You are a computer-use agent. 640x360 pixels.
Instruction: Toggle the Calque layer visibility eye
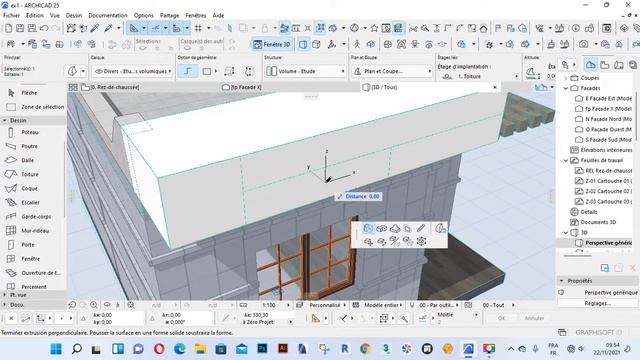pyautogui.click(x=98, y=71)
